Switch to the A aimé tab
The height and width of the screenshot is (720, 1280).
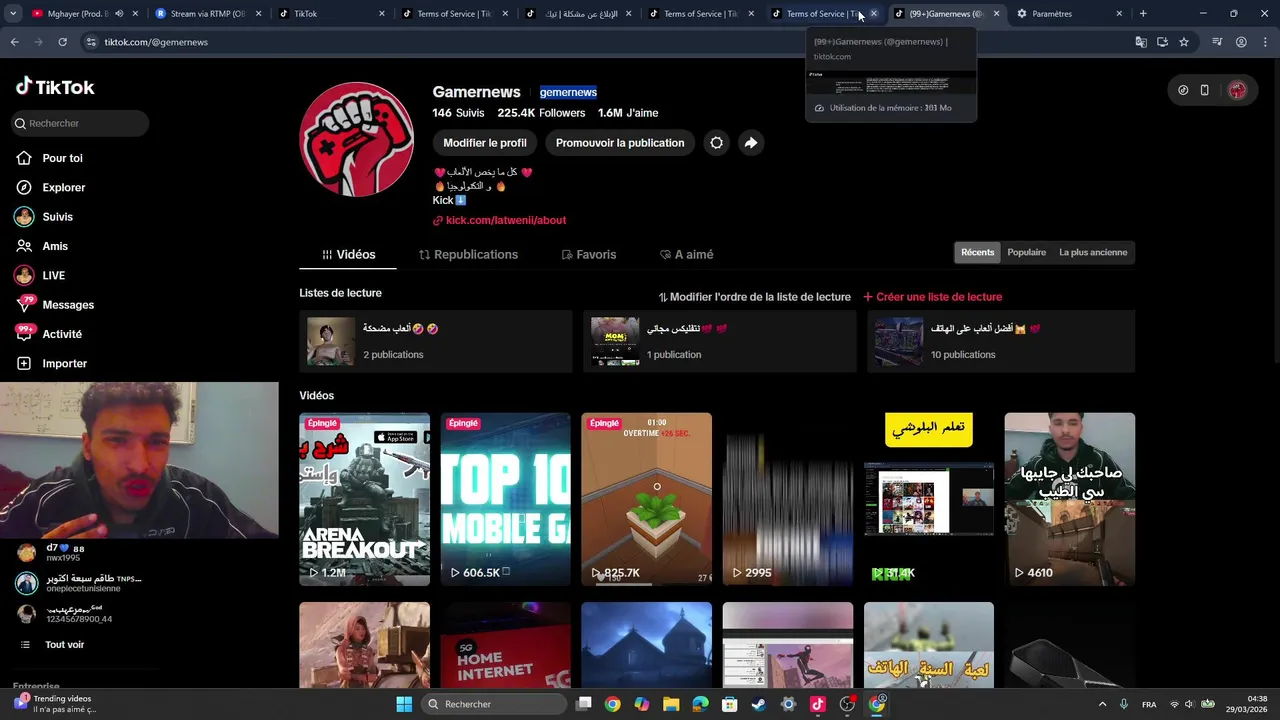point(686,254)
